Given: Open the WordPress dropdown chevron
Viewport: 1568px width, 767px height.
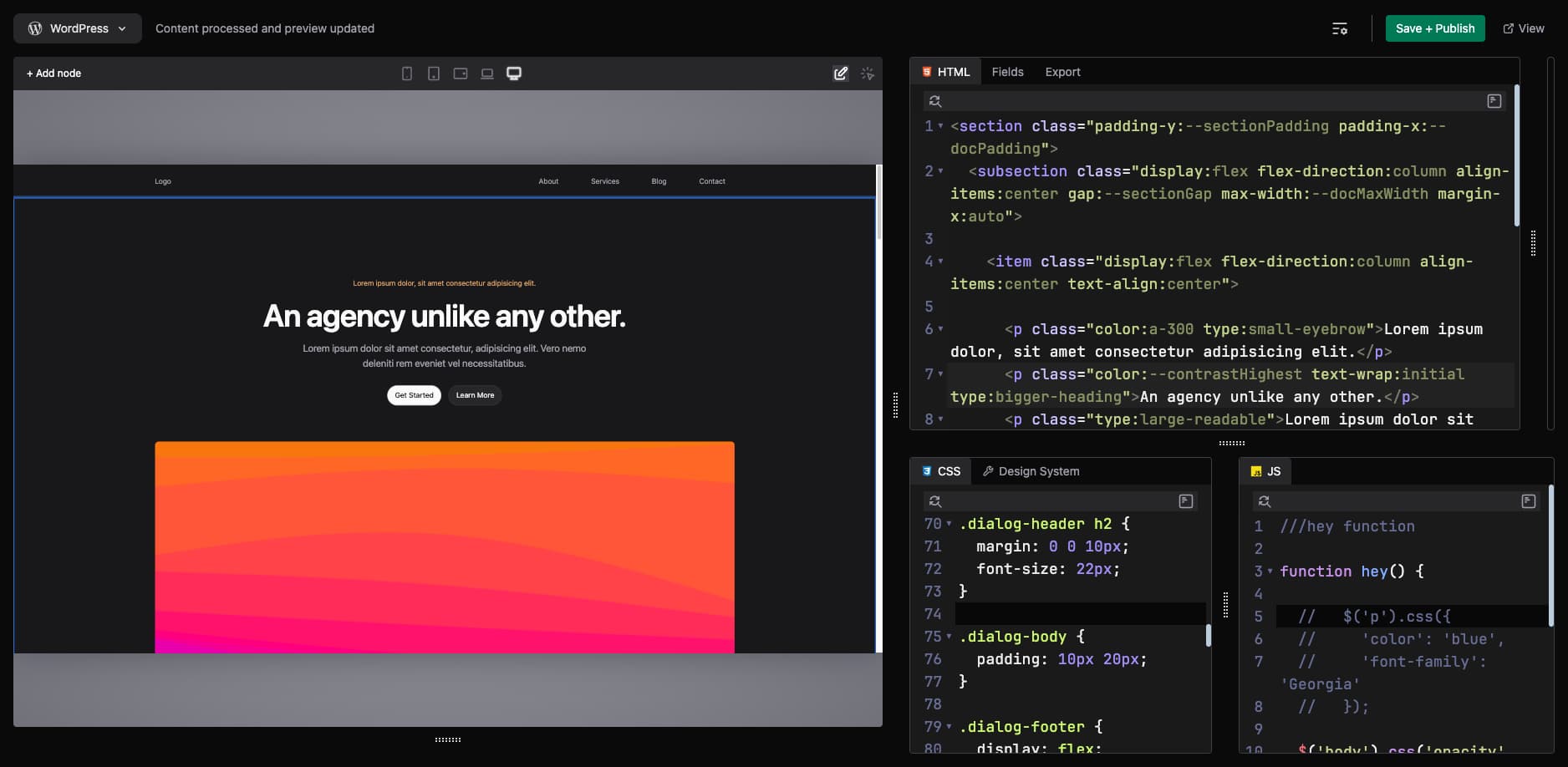Looking at the screenshot, I should [122, 28].
